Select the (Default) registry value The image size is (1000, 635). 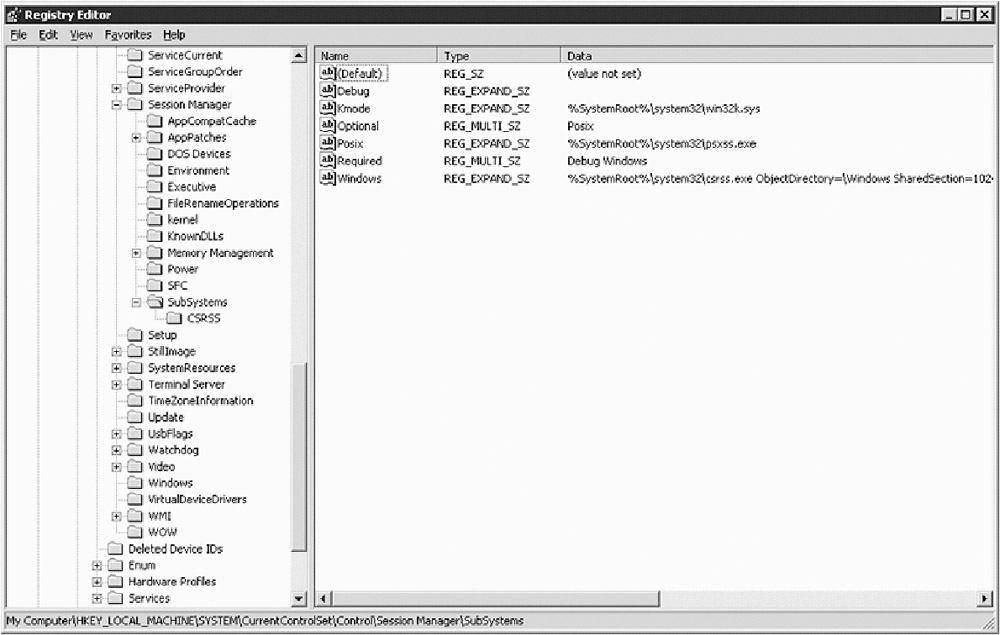360,74
